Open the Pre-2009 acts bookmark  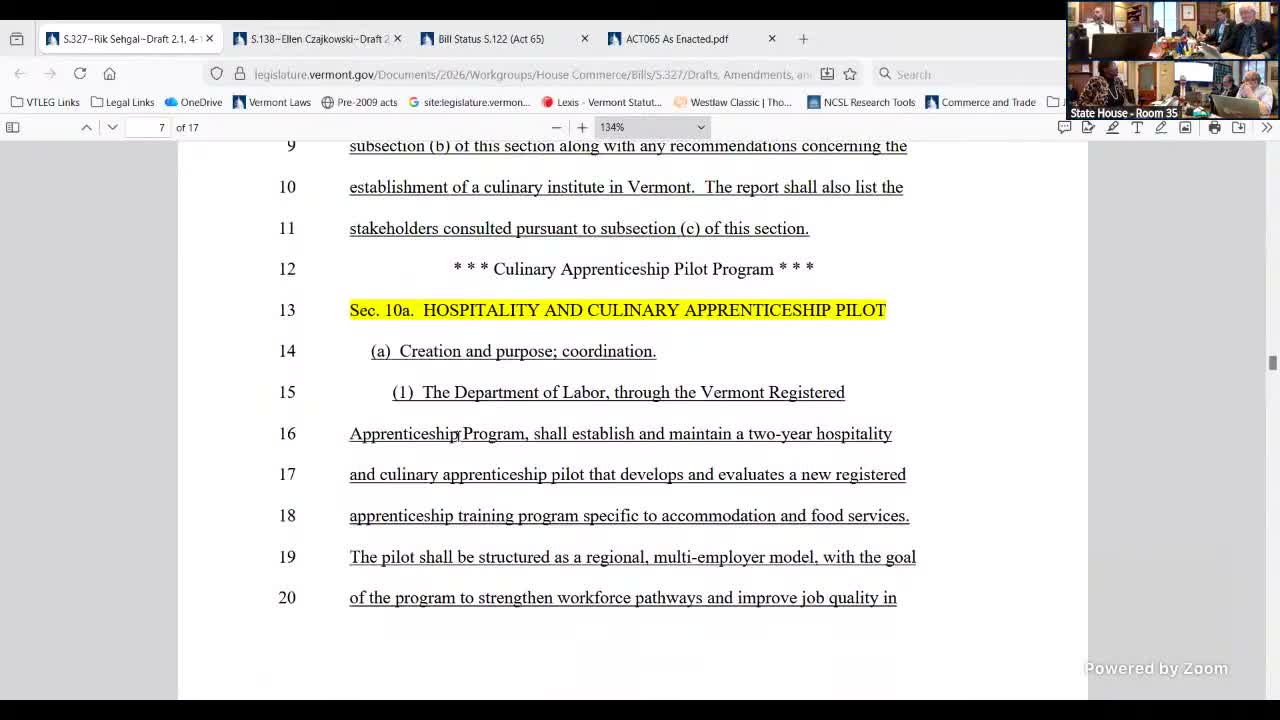coord(359,102)
